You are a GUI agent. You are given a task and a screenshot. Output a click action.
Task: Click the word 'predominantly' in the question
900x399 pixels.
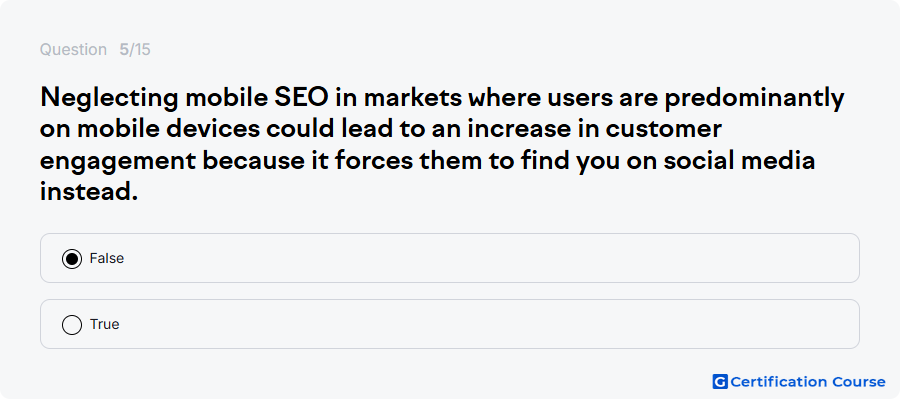[x=754, y=99]
